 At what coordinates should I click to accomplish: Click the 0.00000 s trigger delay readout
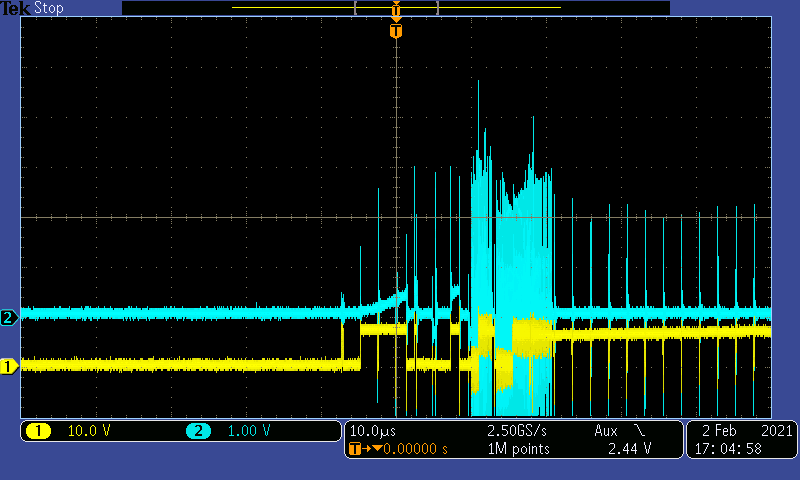coord(415,449)
